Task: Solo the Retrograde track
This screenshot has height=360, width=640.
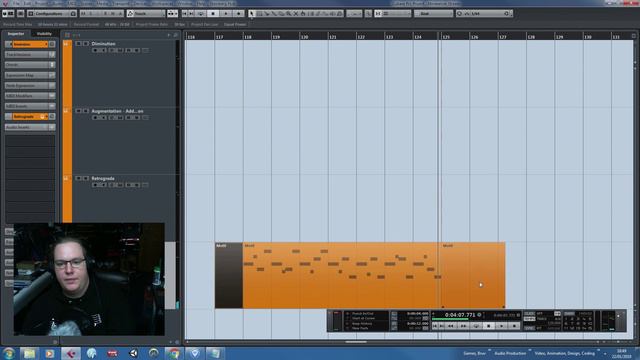Action: point(86,178)
